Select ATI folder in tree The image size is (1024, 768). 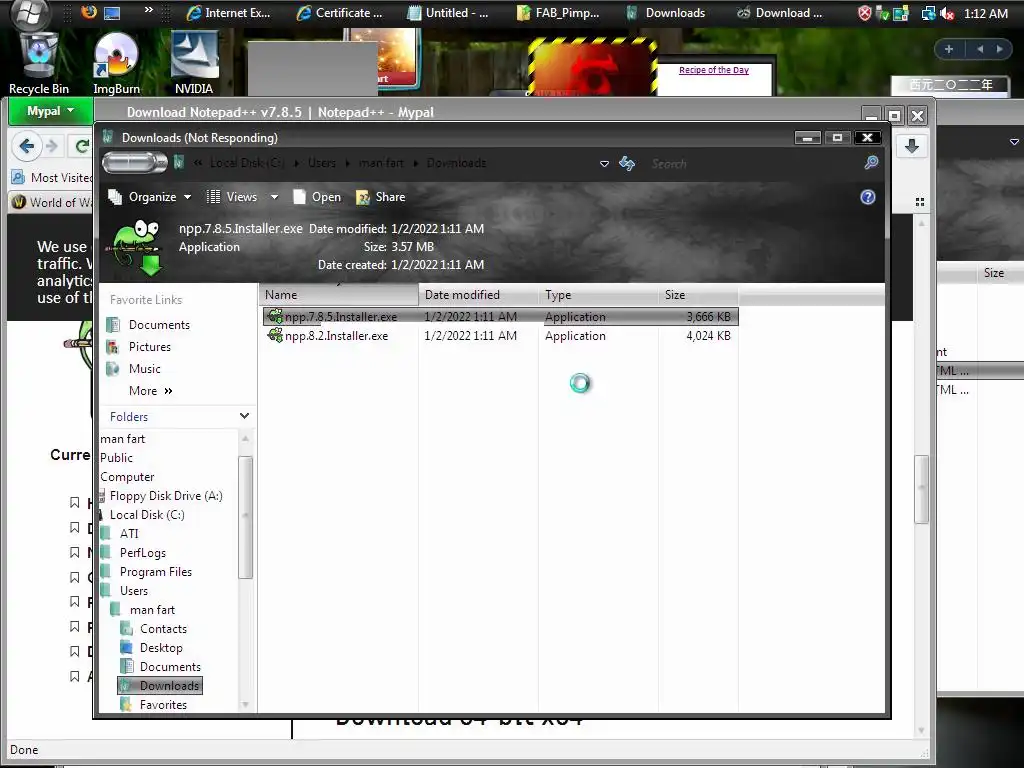click(121, 534)
